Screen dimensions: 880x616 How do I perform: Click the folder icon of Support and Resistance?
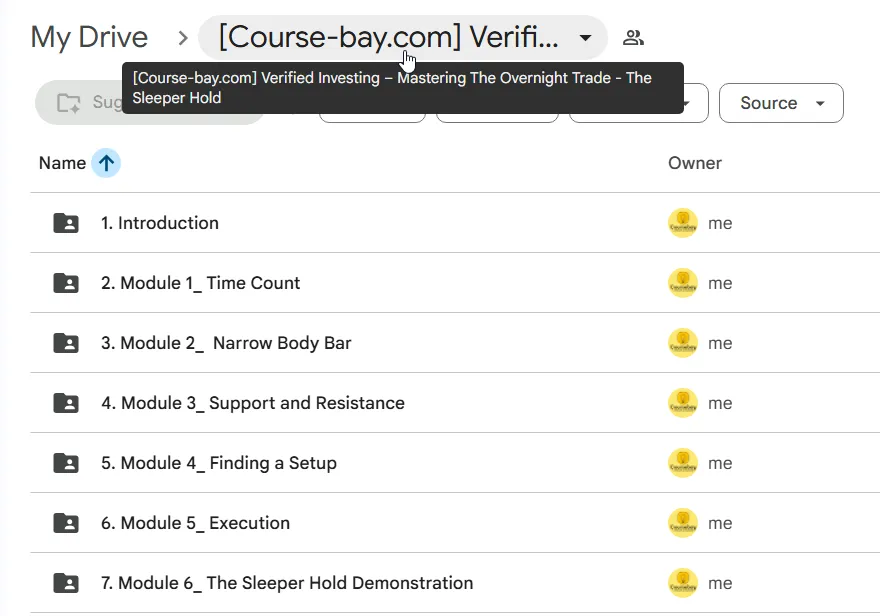[66, 403]
